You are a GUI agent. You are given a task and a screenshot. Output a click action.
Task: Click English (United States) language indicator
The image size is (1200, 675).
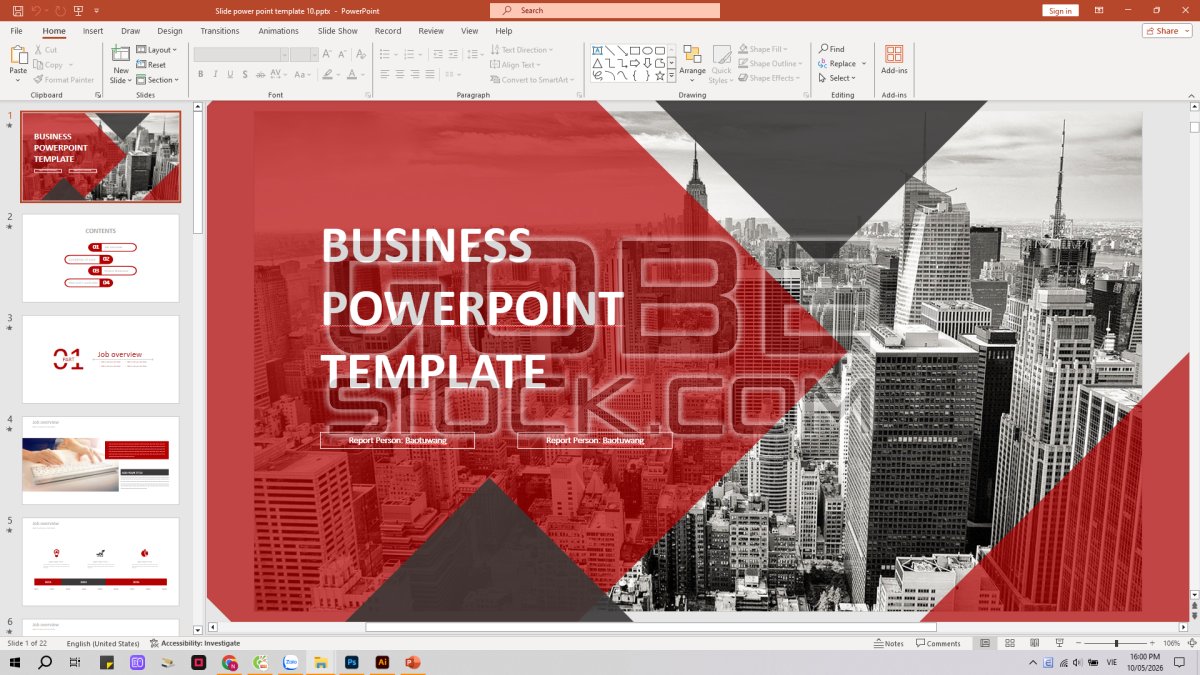(103, 643)
